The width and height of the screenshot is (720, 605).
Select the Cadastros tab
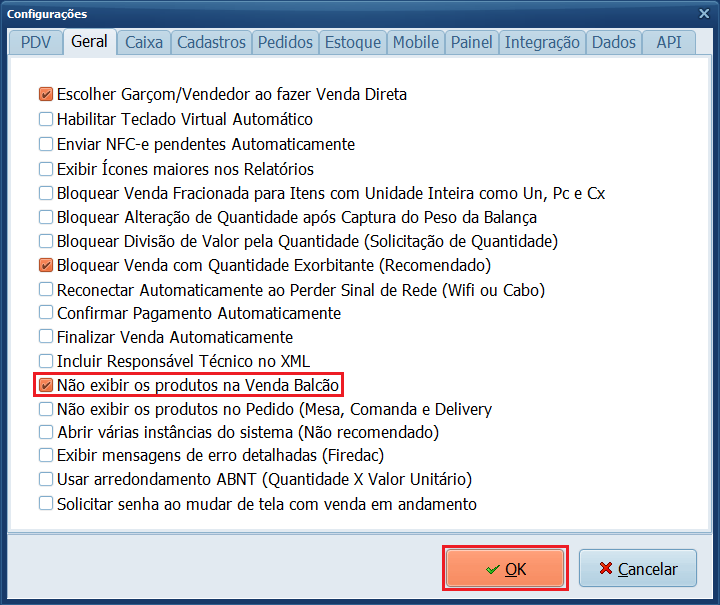211,42
